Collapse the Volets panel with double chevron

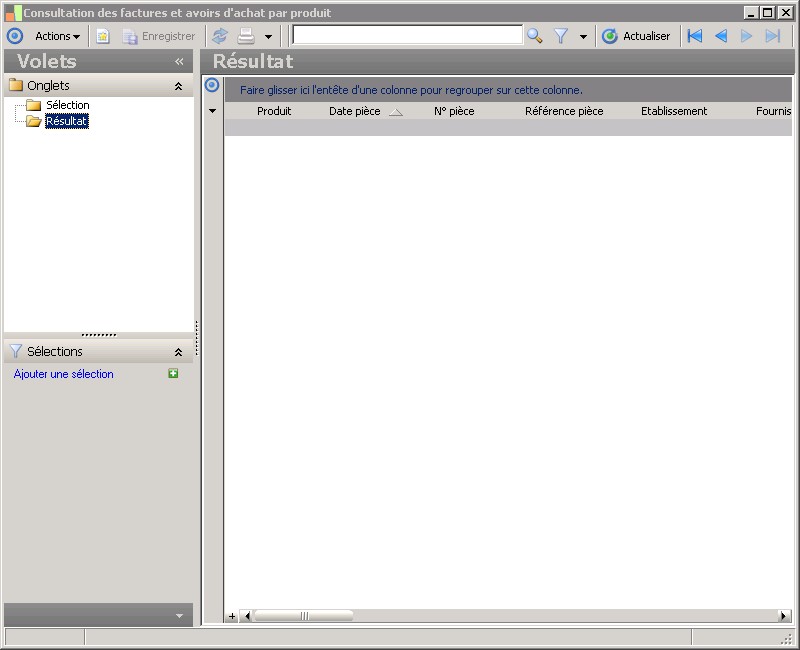click(x=179, y=62)
